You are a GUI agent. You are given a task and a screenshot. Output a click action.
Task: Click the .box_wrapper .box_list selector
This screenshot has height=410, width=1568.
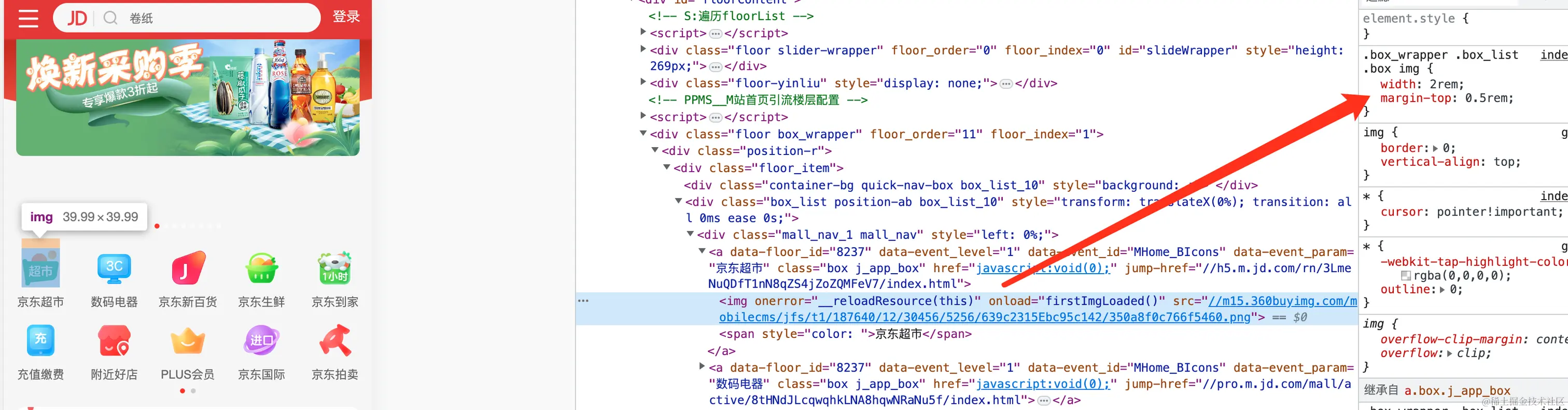[x=1441, y=55]
